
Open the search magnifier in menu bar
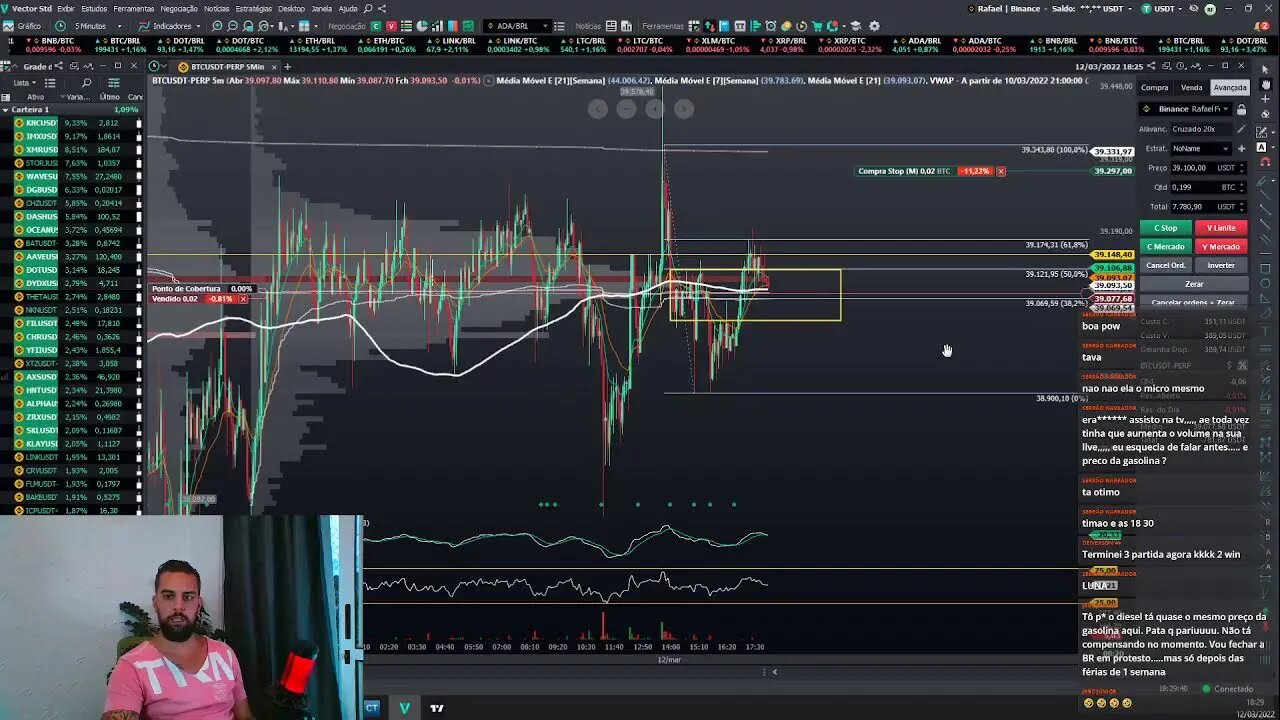click(368, 8)
